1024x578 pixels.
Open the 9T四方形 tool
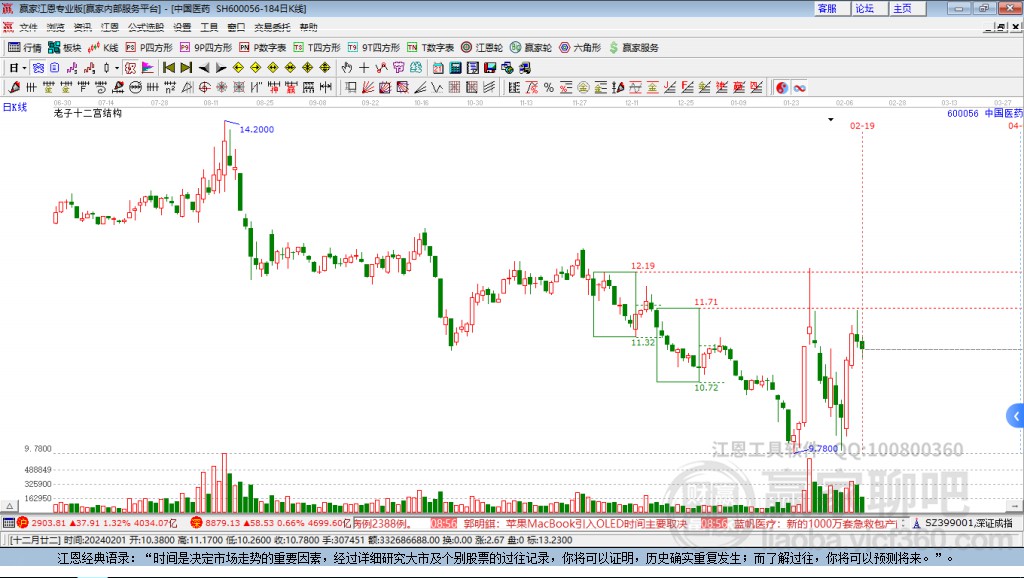[x=374, y=48]
